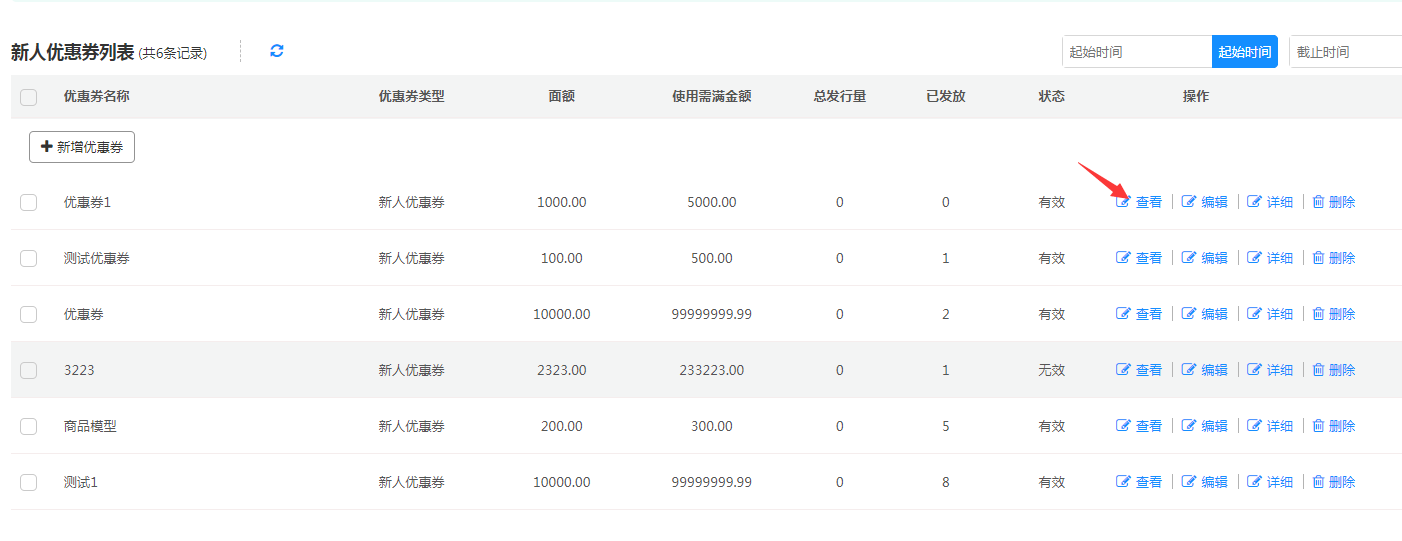Click 删除 trash icon for 3223 row
The width and height of the screenshot is (1402, 541).
pyautogui.click(x=1318, y=370)
